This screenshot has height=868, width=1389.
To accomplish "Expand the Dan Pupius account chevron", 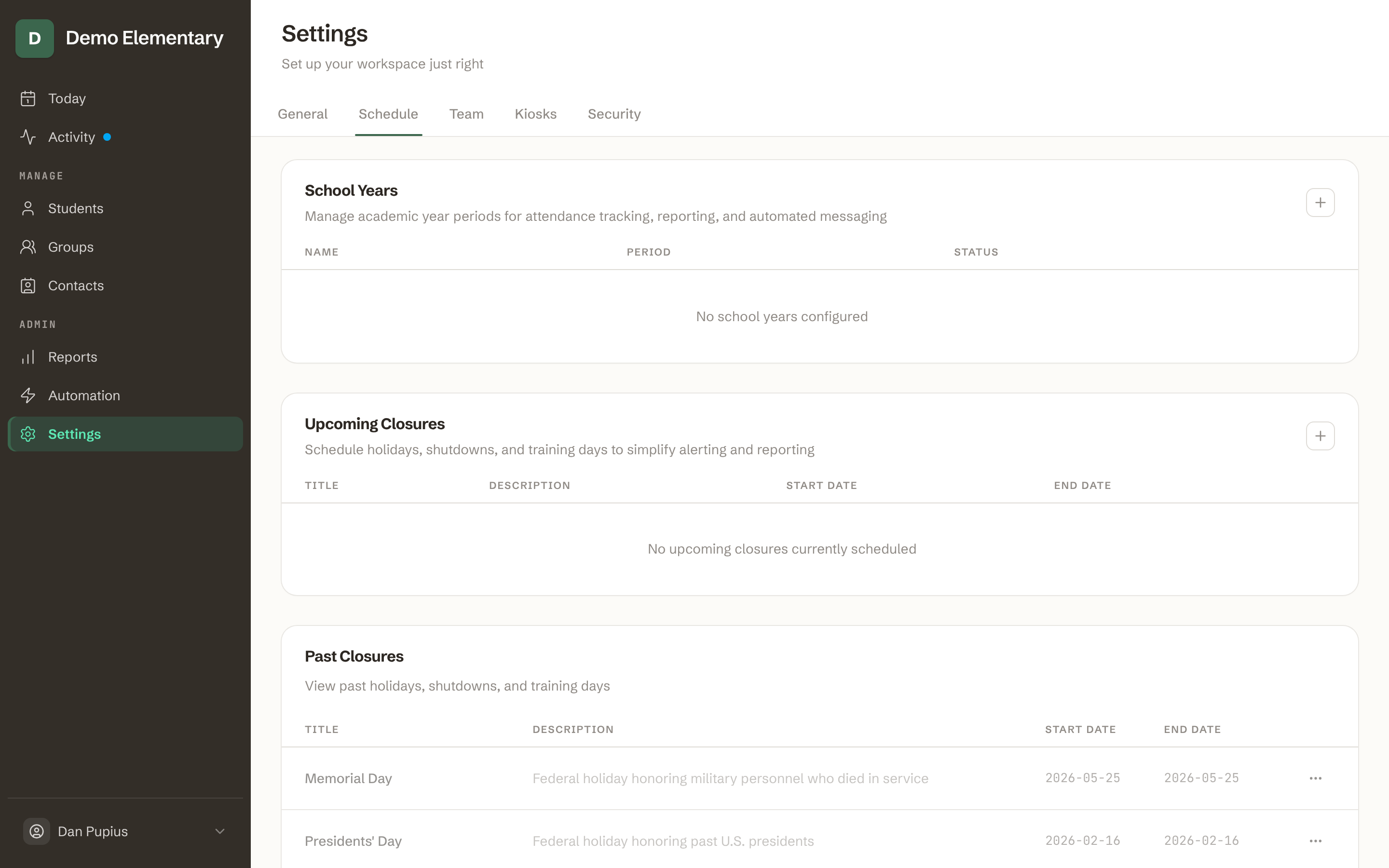I will 220,831.
